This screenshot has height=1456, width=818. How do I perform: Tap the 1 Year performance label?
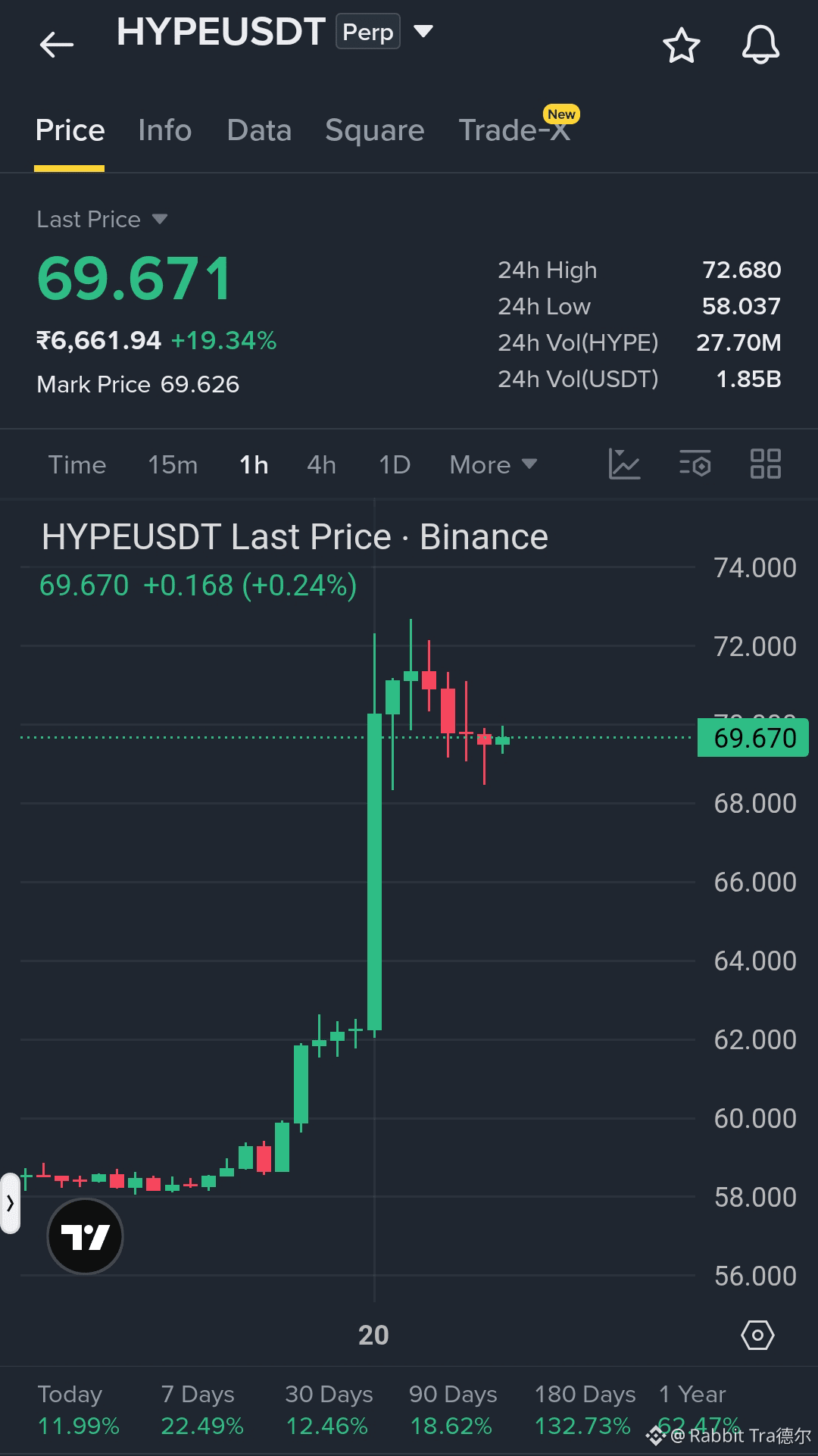pos(692,1394)
